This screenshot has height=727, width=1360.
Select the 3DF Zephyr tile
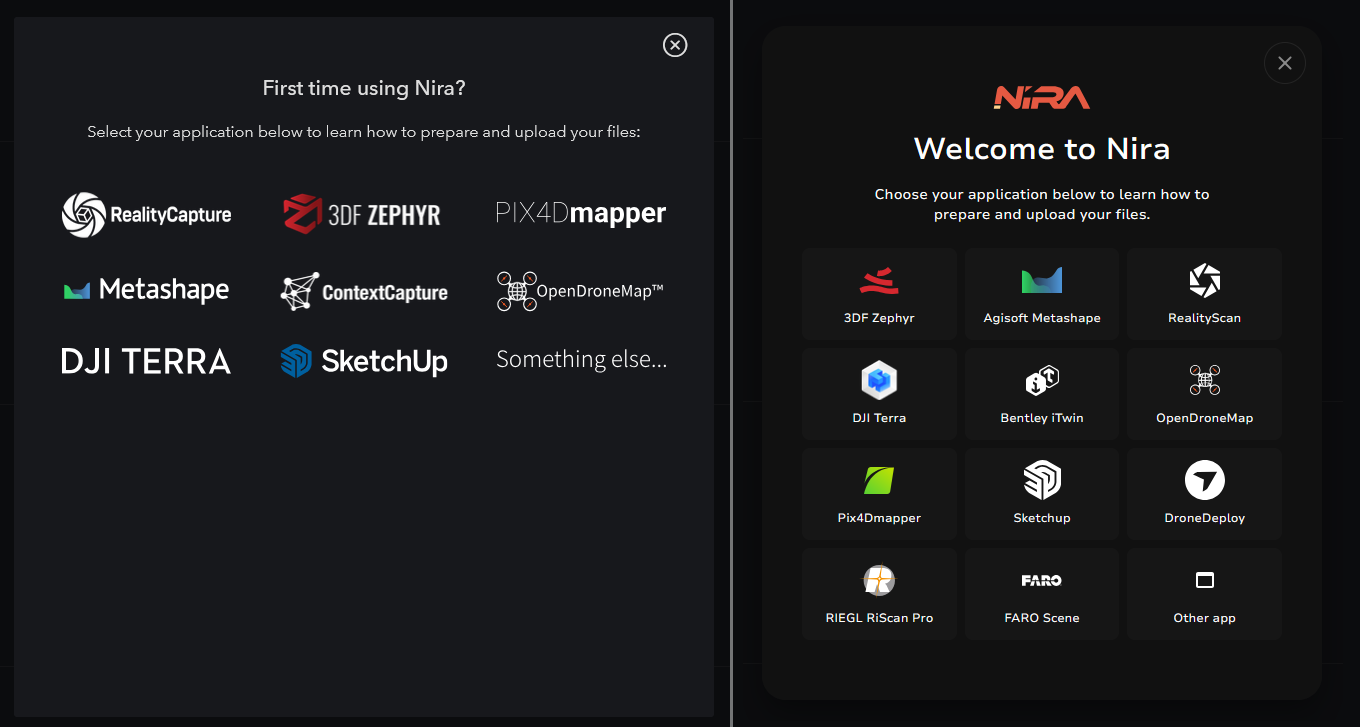(879, 294)
